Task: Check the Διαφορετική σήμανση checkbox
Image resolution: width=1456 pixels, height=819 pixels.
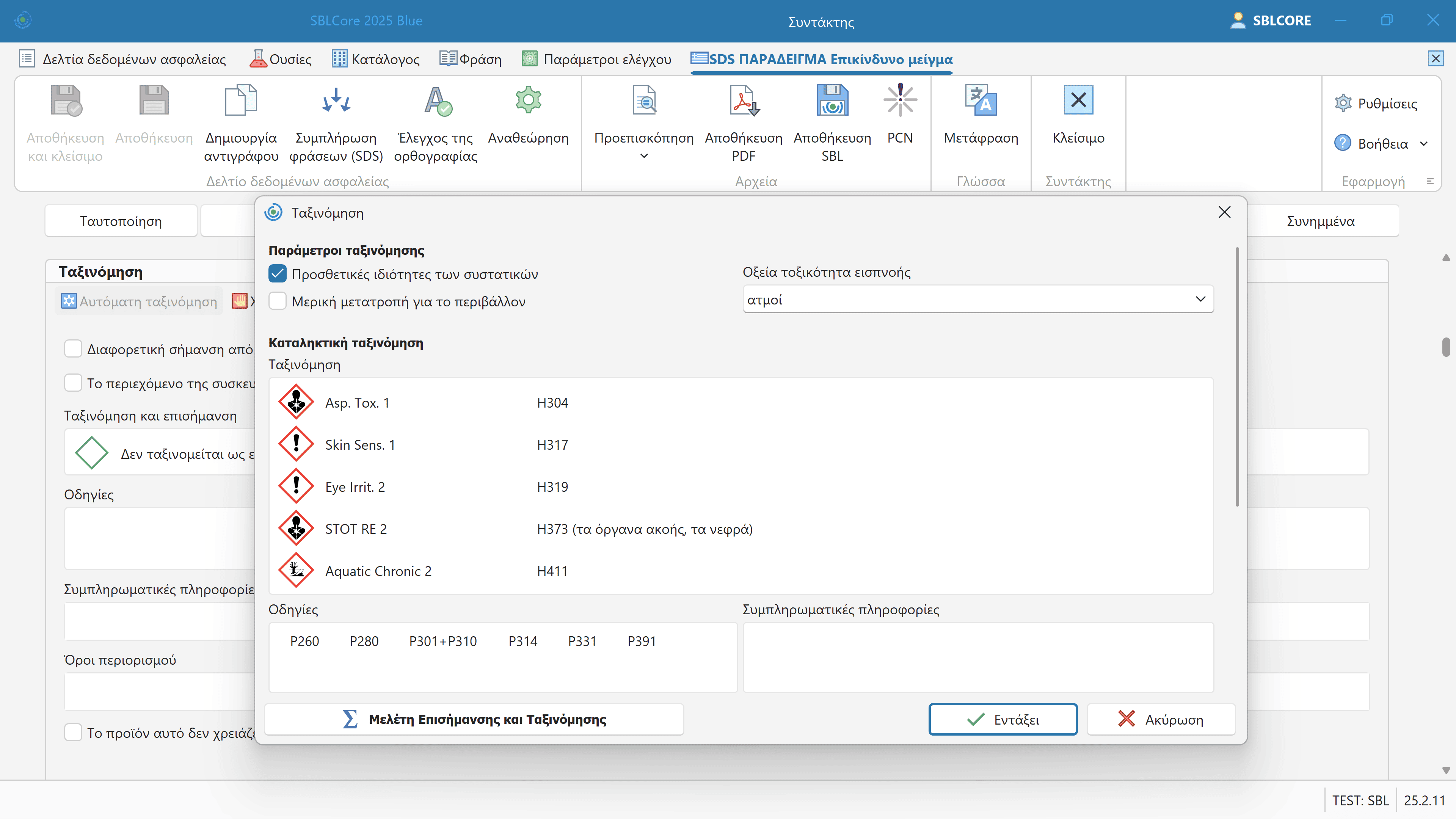Action: click(73, 349)
